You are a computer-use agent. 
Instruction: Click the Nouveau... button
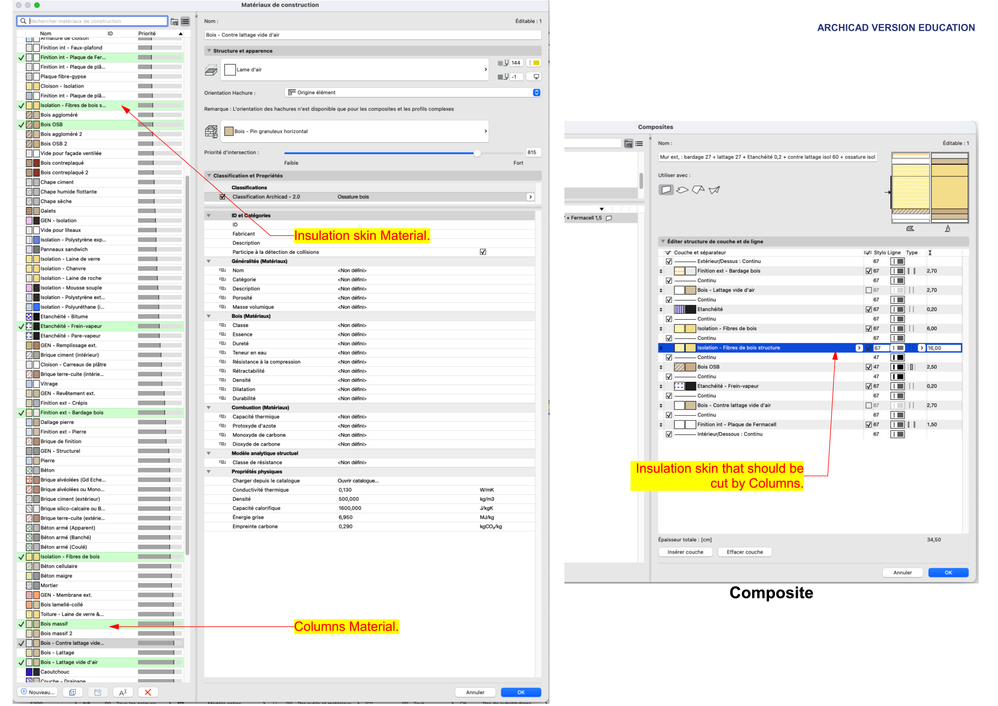pos(38,692)
